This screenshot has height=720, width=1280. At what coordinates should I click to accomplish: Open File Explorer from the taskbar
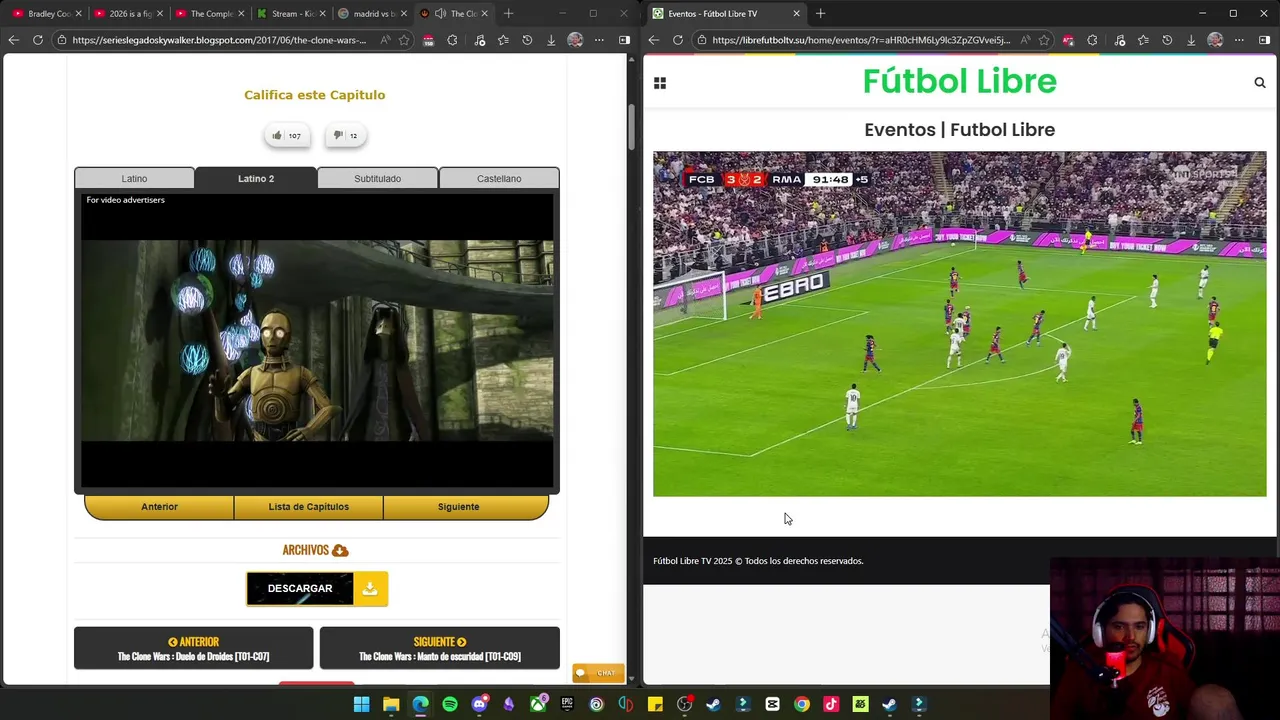(x=391, y=704)
